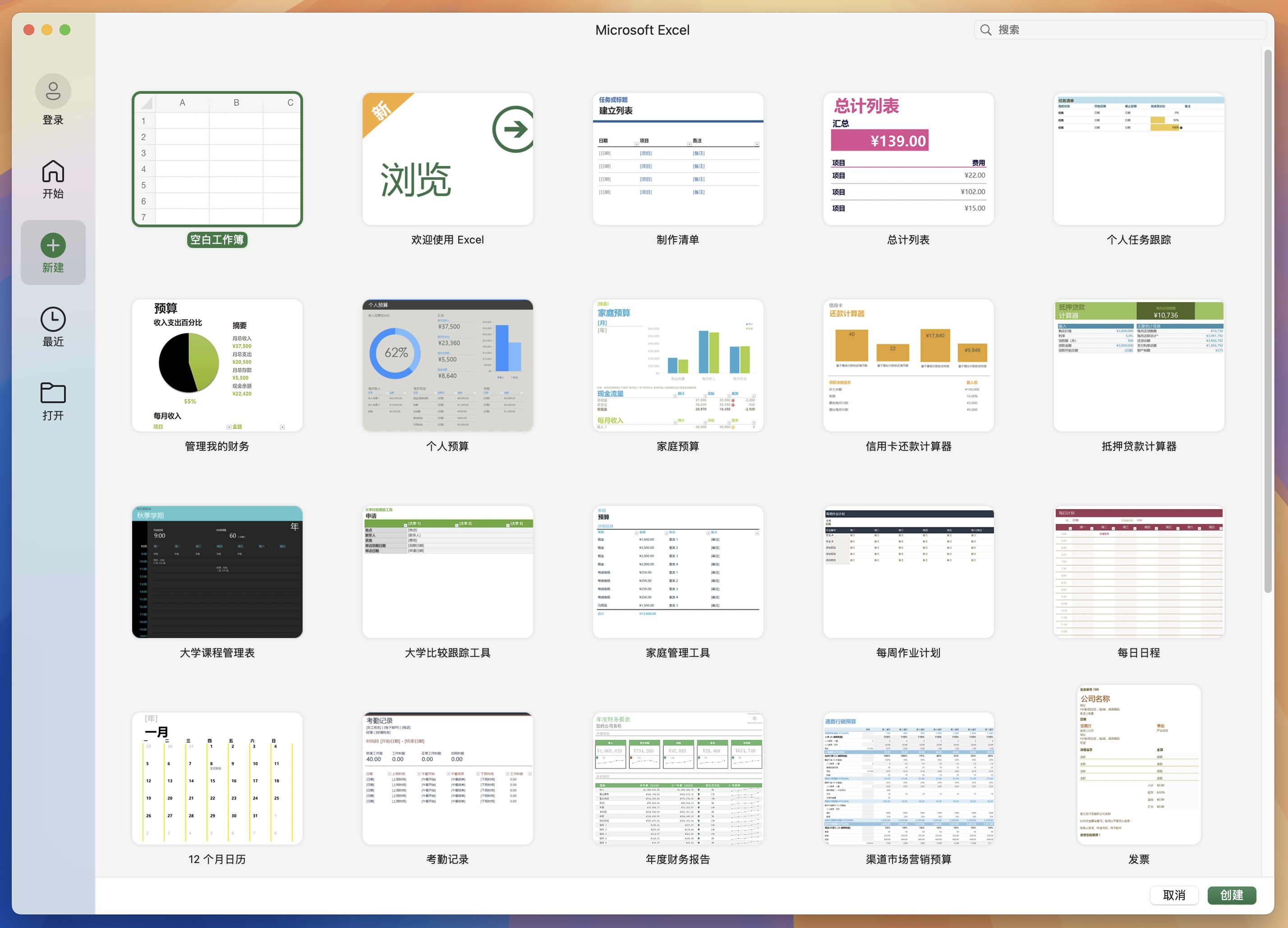Choose the 总计列表 template thumbnail
The image size is (1288, 928).
point(908,159)
